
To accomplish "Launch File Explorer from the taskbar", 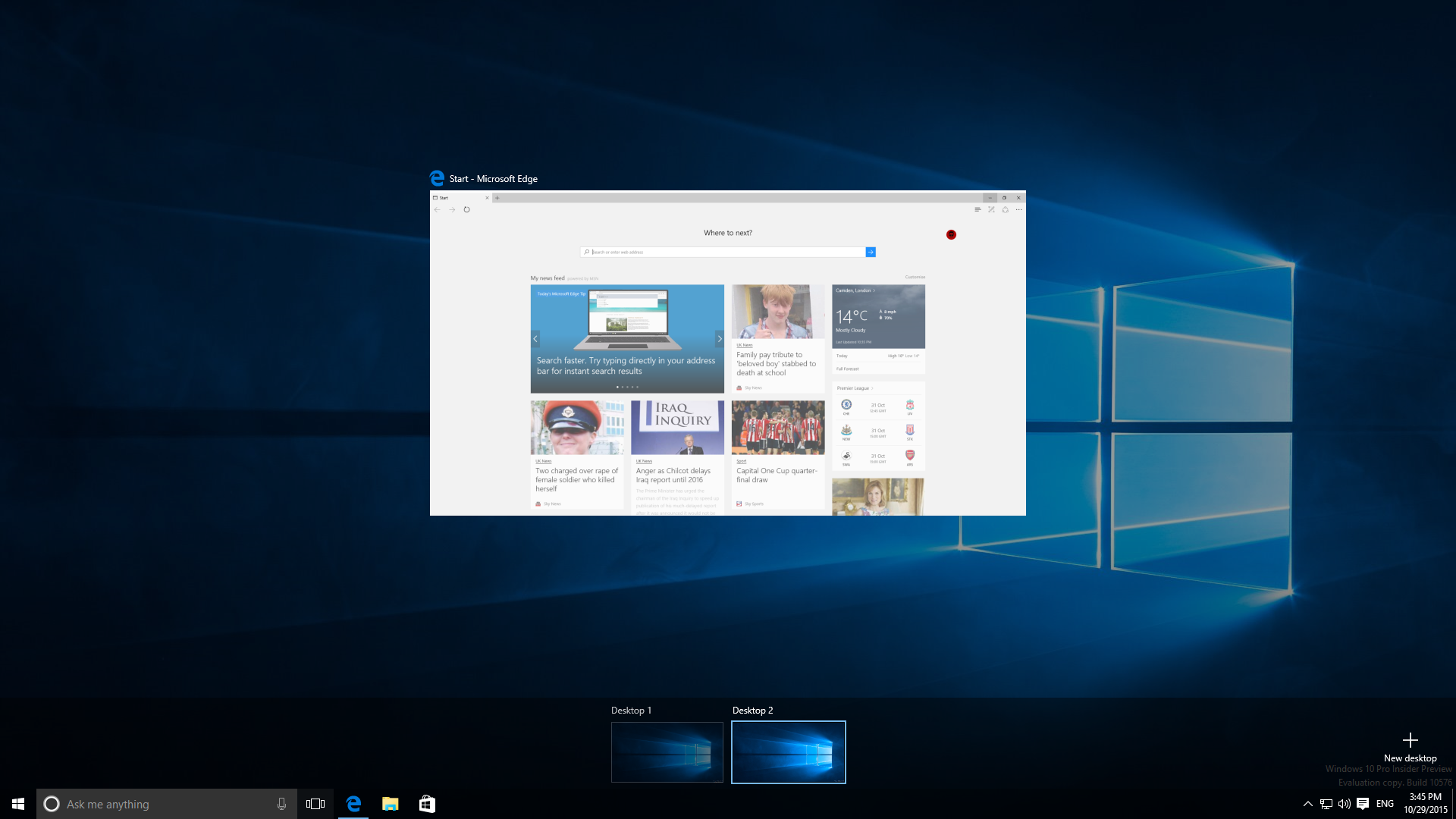I will (x=390, y=804).
